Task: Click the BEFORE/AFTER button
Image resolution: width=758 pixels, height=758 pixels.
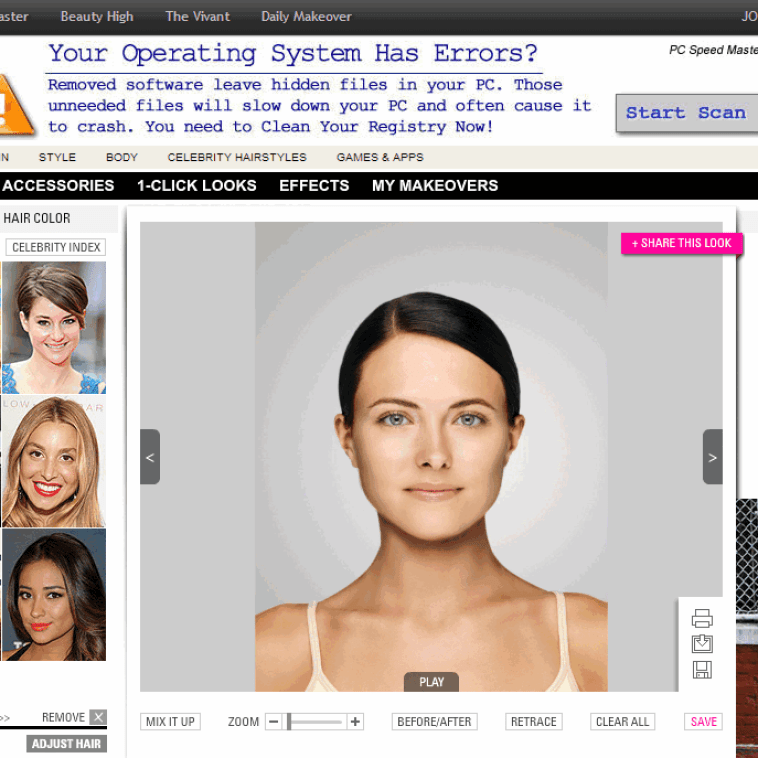Action: 434,721
